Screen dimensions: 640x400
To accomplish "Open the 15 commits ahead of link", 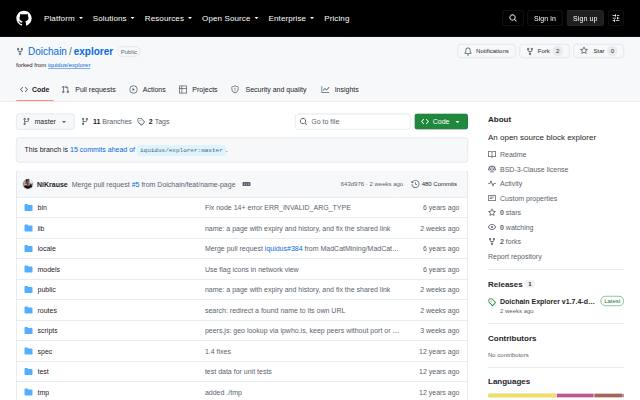I will 102,149.
